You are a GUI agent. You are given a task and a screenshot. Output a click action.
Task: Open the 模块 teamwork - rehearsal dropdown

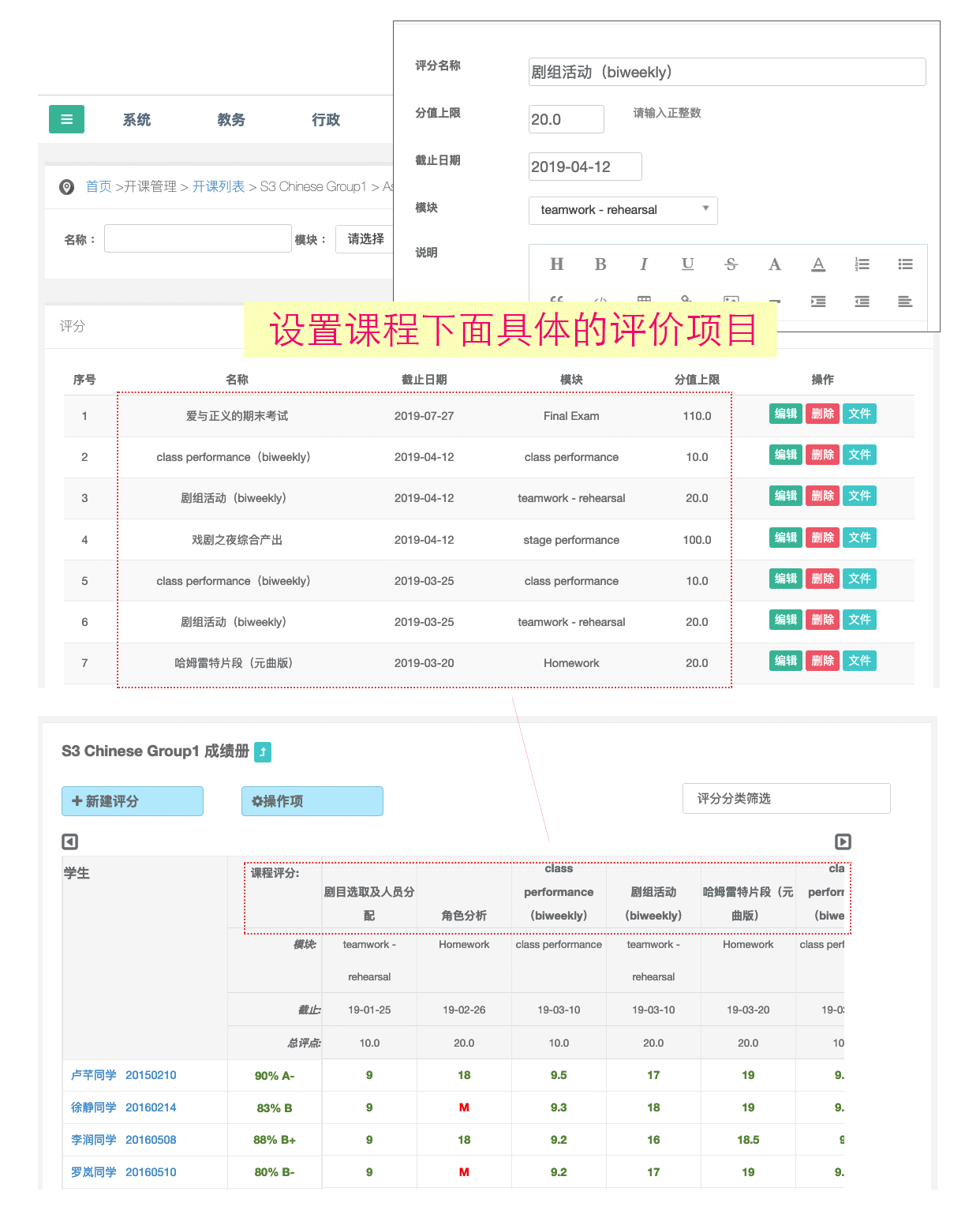(623, 210)
